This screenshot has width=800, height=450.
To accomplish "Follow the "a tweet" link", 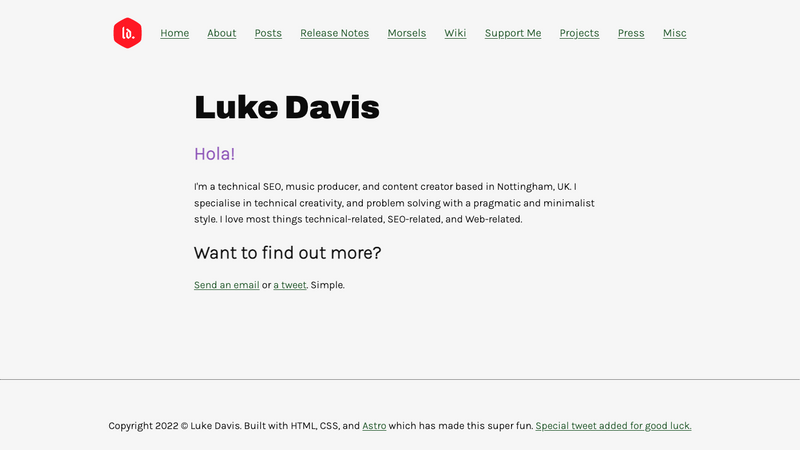I will 290,285.
